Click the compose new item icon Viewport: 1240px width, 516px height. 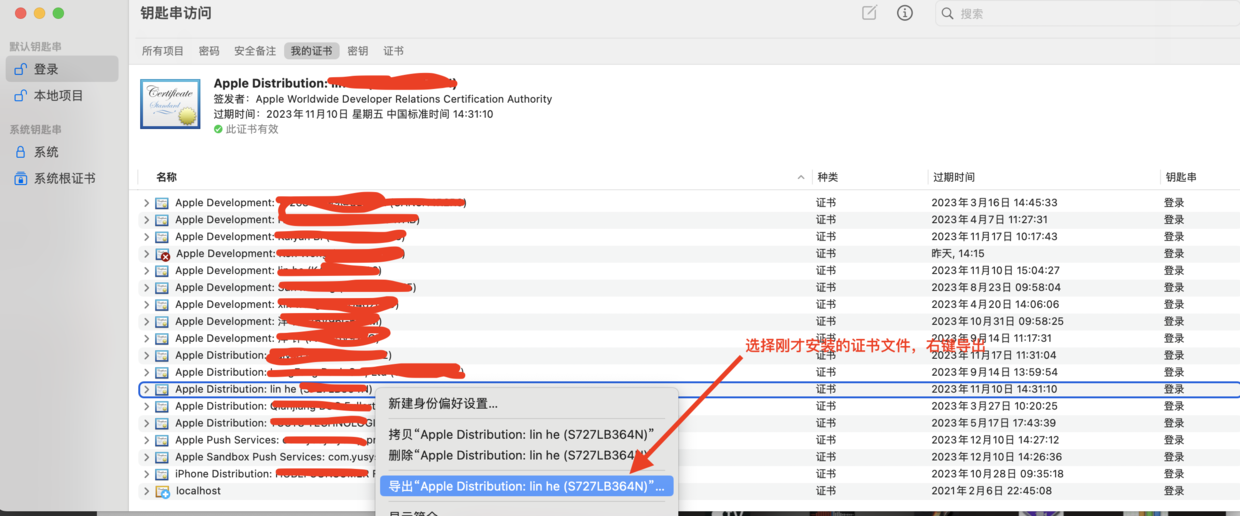(x=869, y=14)
